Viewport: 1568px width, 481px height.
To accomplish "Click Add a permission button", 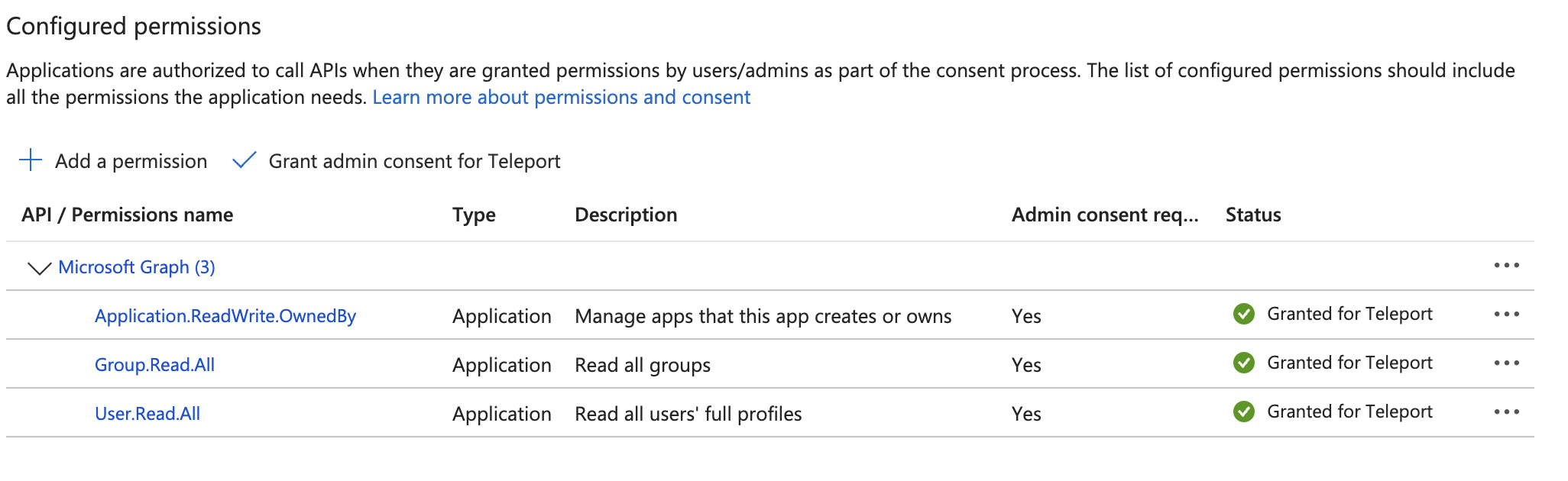I will [131, 161].
